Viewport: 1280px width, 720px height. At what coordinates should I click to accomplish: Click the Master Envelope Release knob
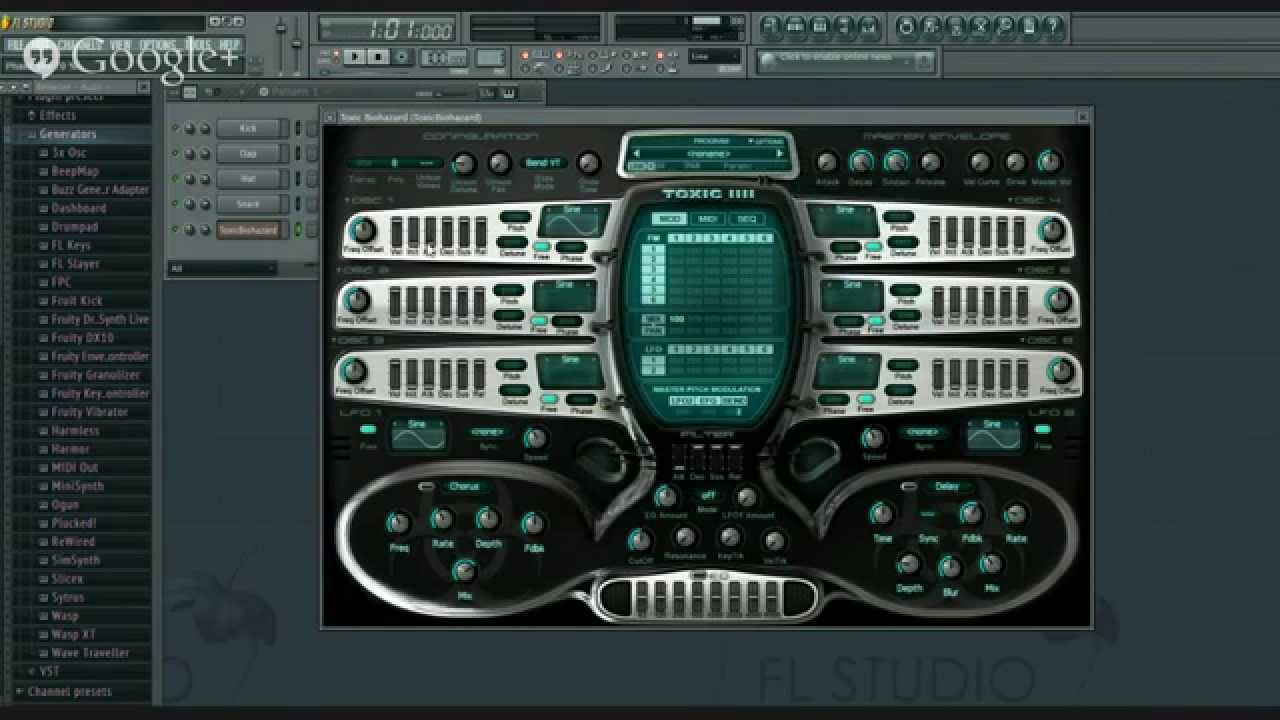[930, 162]
